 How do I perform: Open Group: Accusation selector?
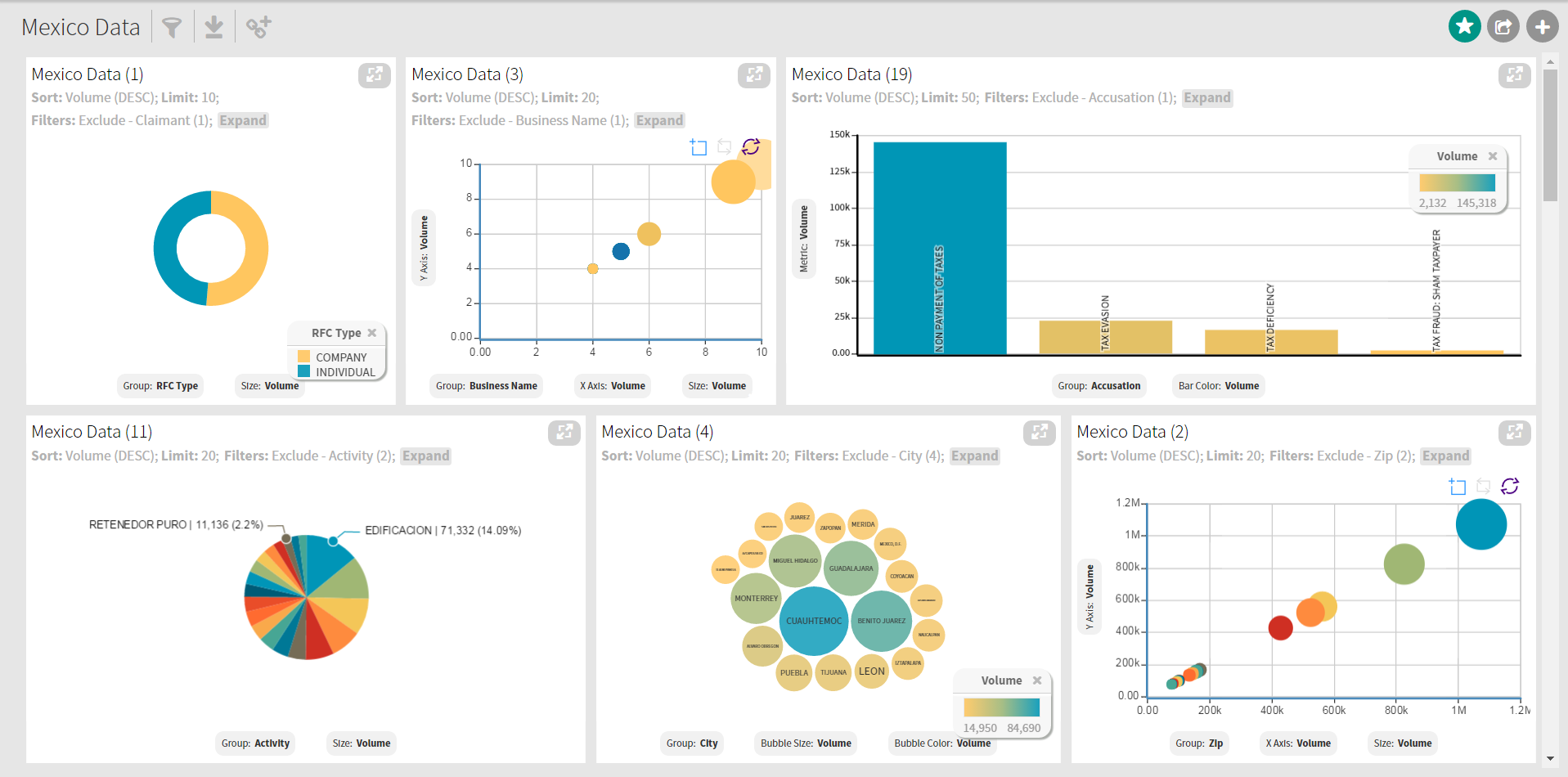point(1099,386)
